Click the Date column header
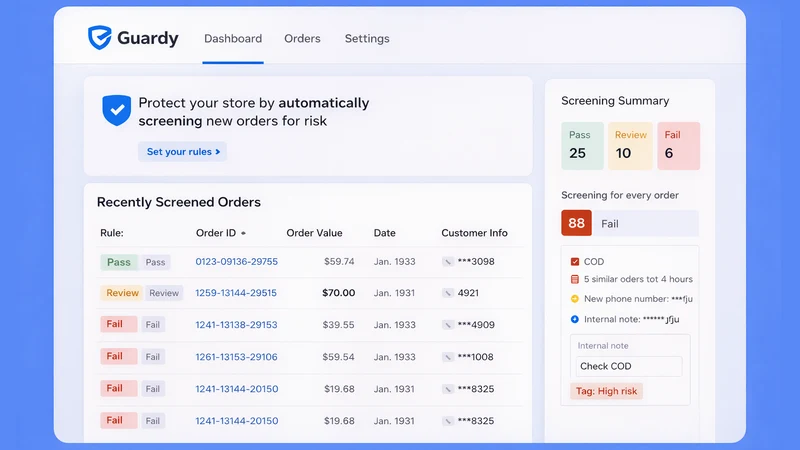800x450 pixels. click(x=384, y=233)
